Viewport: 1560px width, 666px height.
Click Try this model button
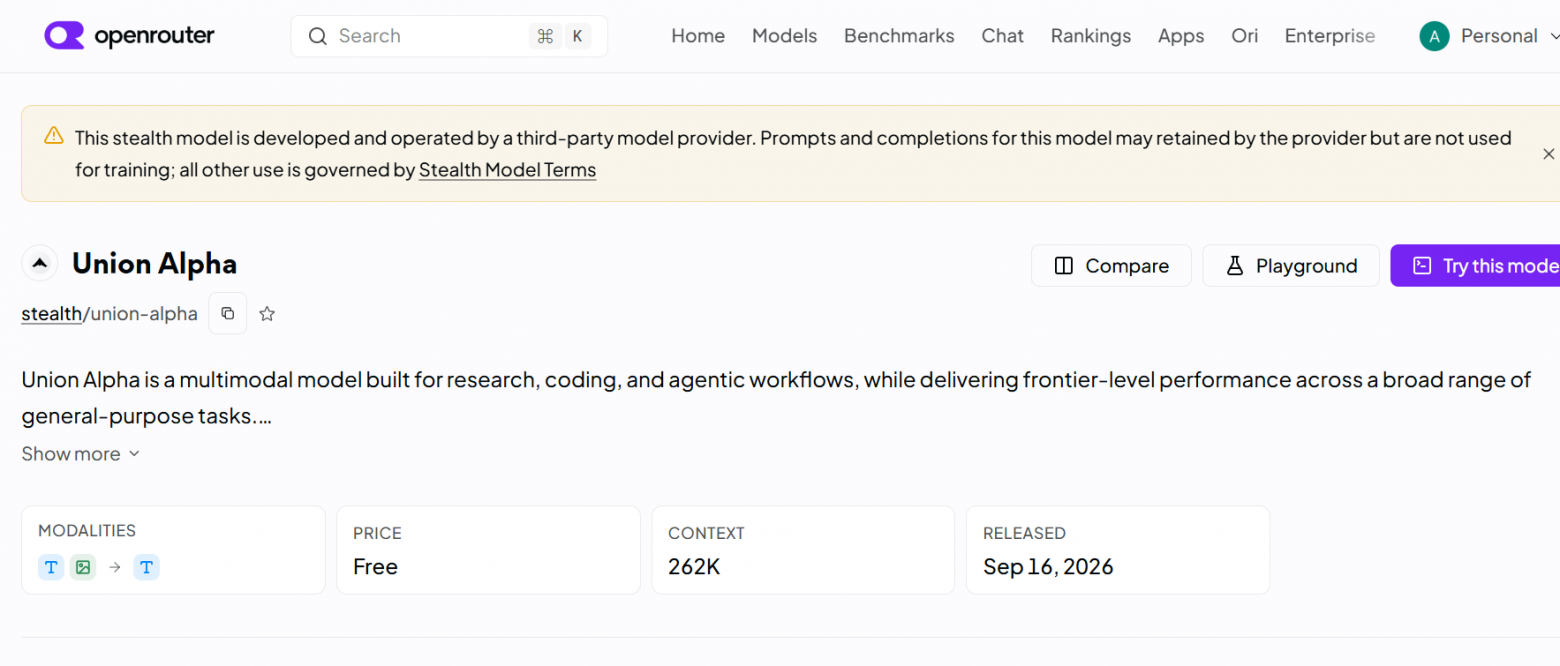tap(1476, 266)
